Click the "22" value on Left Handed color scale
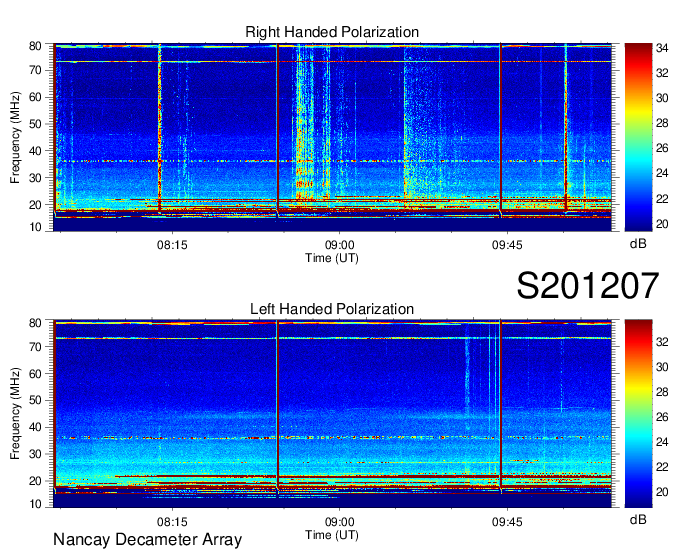Viewport: 680px width, 552px height. pyautogui.click(x=662, y=467)
